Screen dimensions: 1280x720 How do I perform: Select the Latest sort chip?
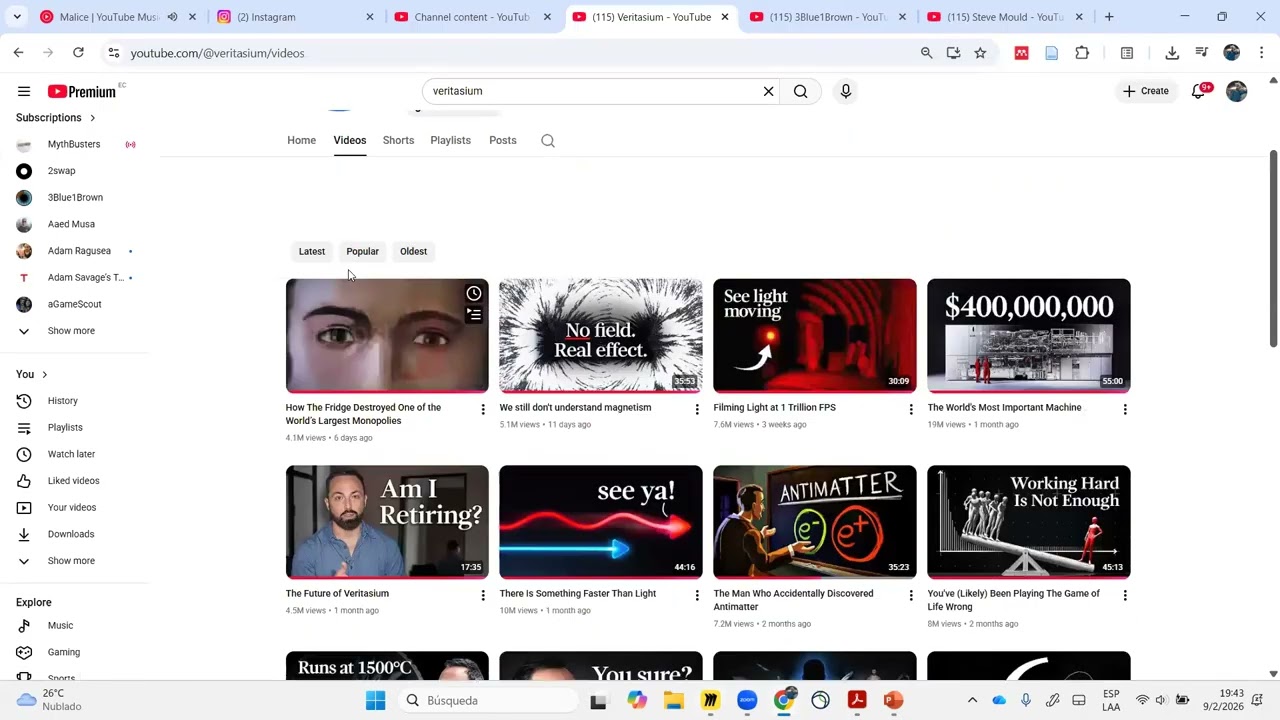point(312,252)
